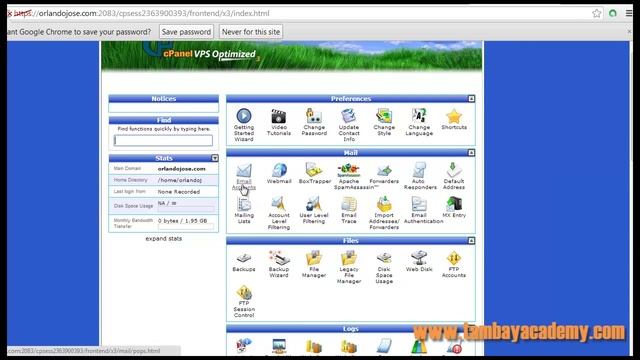Viewport: 640px width, 360px height.
Task: Click the Find functions search field
Action: pyautogui.click(x=163, y=140)
